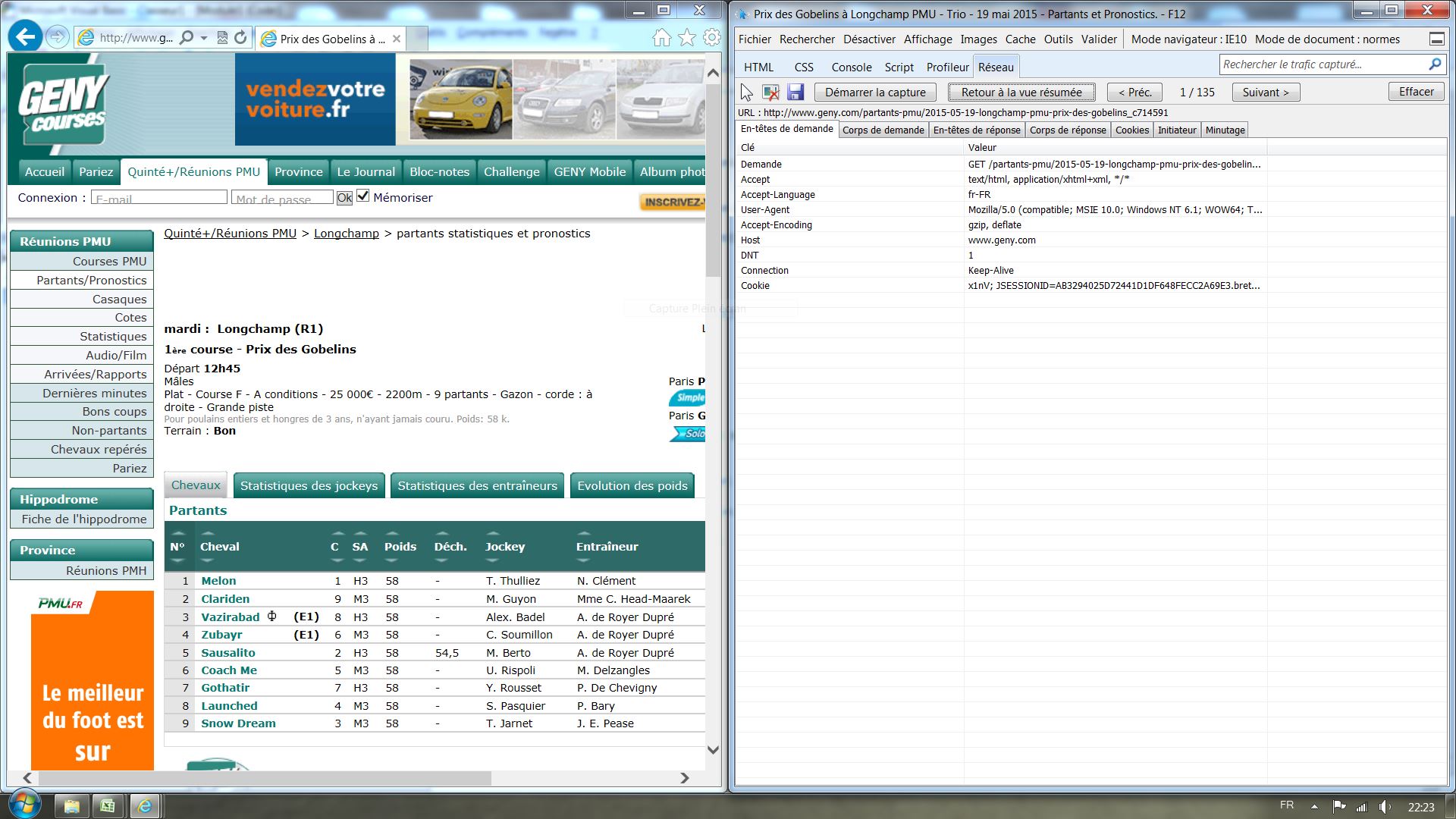Click the Suivant > button
Screen dimensions: 1456x819
(x=1266, y=93)
